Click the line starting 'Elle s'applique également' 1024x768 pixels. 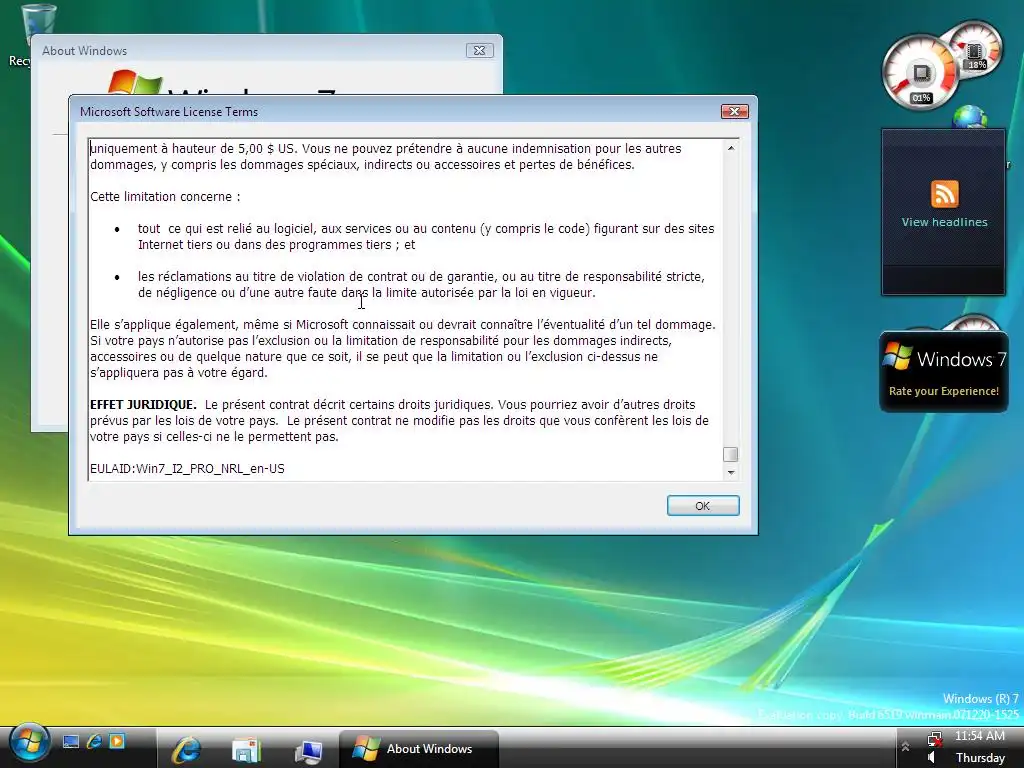[x=403, y=325]
